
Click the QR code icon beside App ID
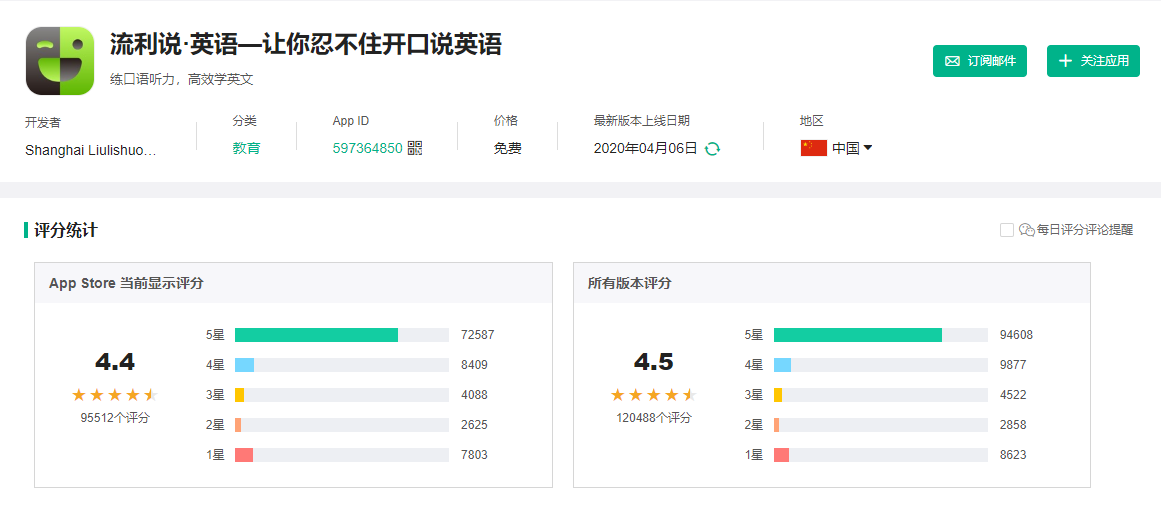pyautogui.click(x=415, y=148)
